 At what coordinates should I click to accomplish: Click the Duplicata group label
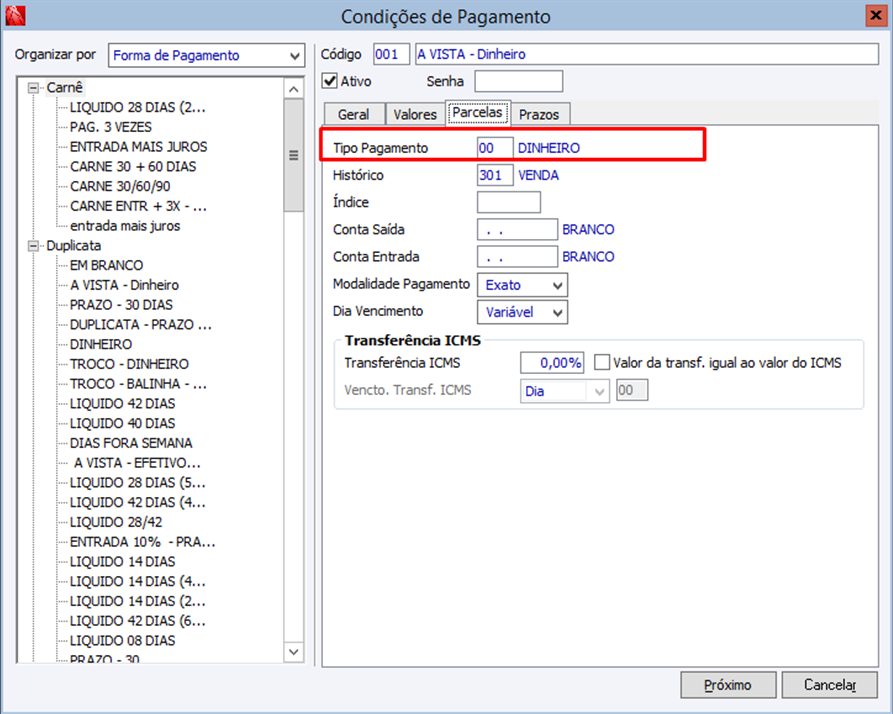tap(73, 246)
